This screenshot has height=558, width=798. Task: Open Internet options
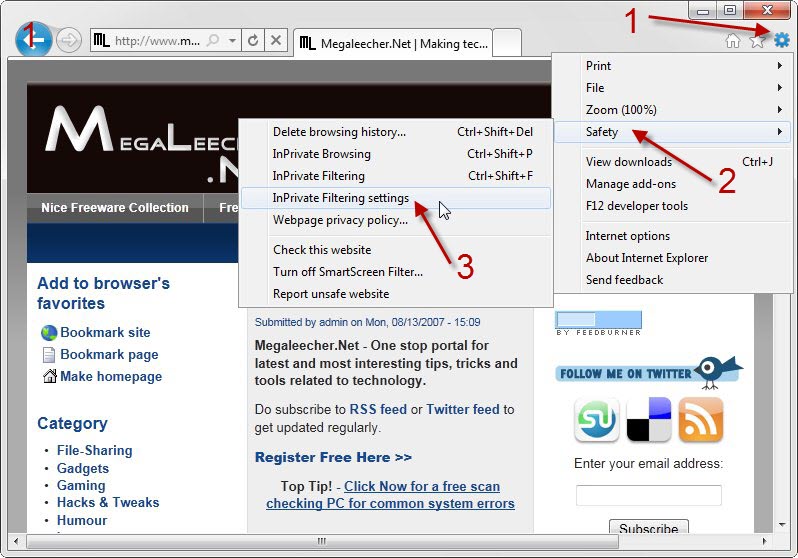tap(672, 236)
